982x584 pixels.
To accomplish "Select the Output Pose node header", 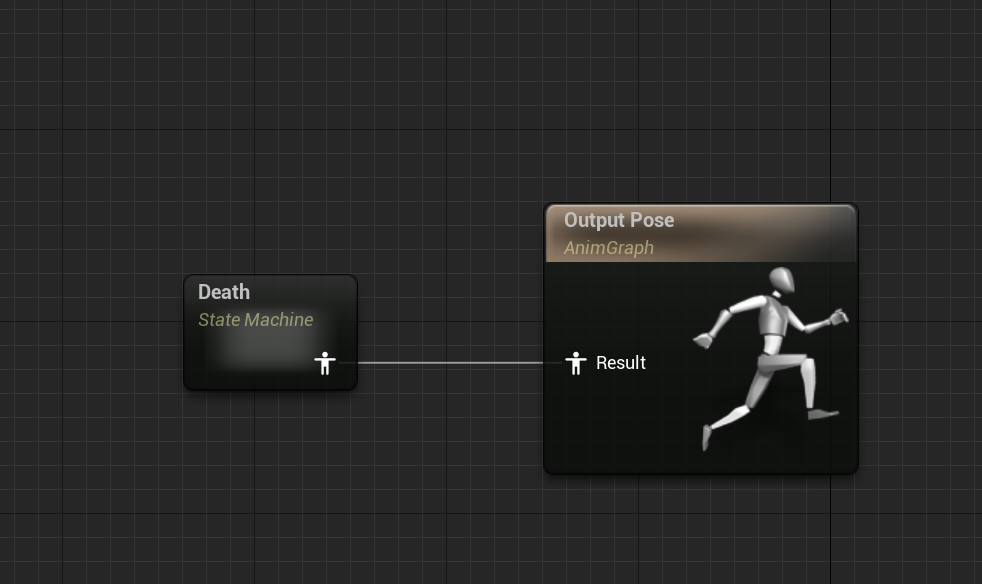I will pos(701,234).
